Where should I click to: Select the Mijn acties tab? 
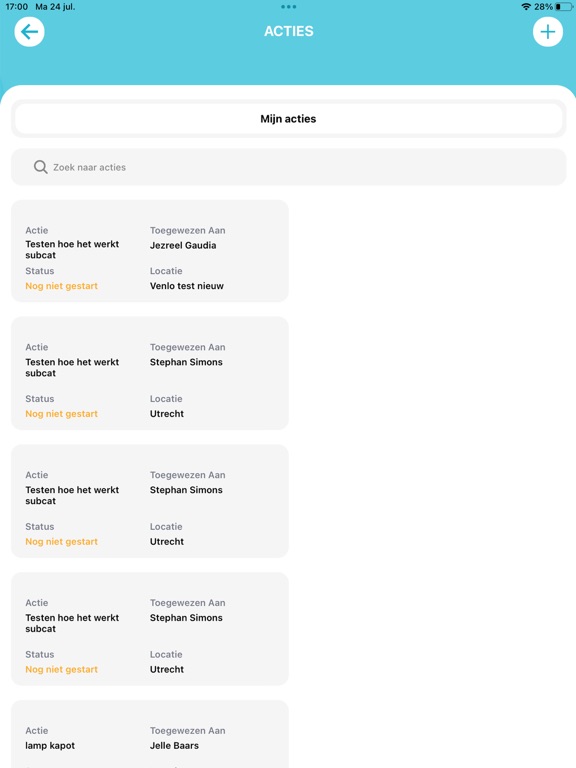click(288, 119)
